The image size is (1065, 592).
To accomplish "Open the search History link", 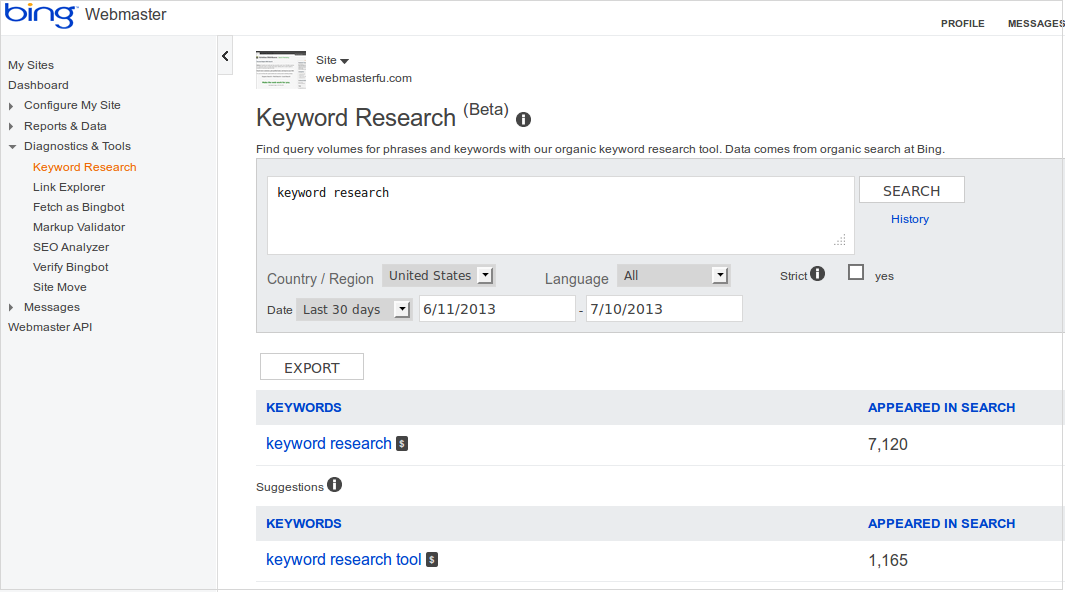I will pos(909,218).
